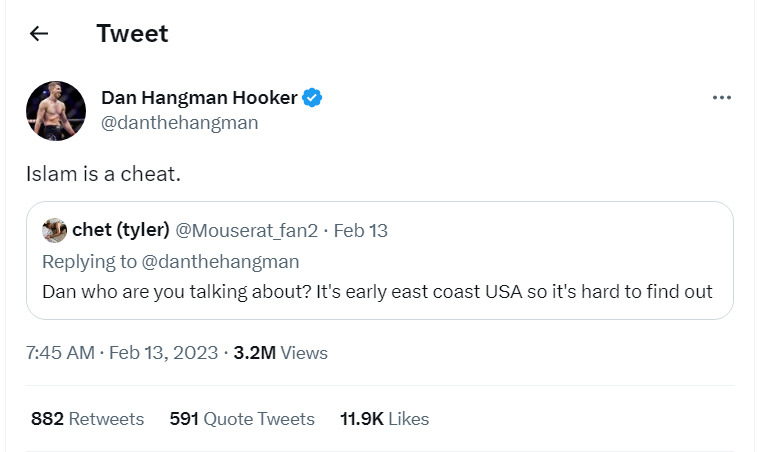Show the 11.9K Likes list
Image resolution: width=762 pixels, height=452 pixels.
tap(384, 418)
